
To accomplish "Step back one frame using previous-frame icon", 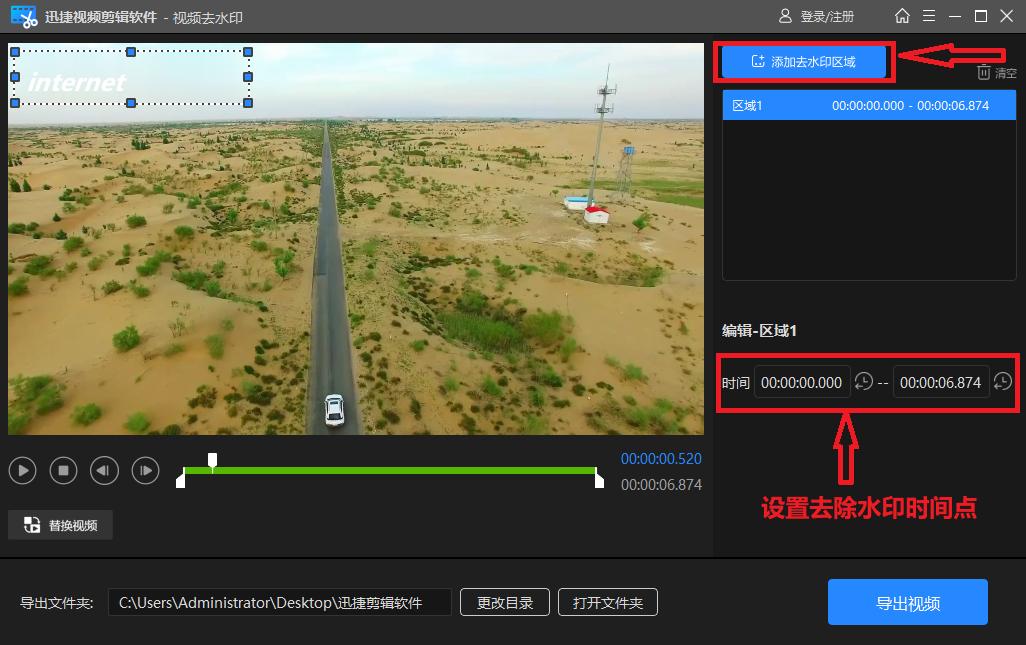I will pos(104,470).
